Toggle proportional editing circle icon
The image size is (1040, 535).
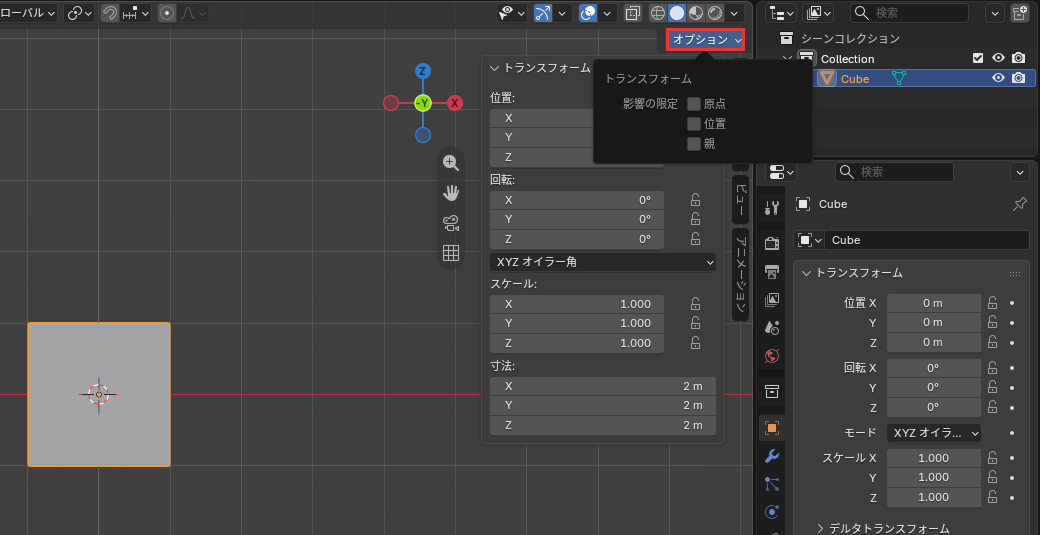[167, 13]
